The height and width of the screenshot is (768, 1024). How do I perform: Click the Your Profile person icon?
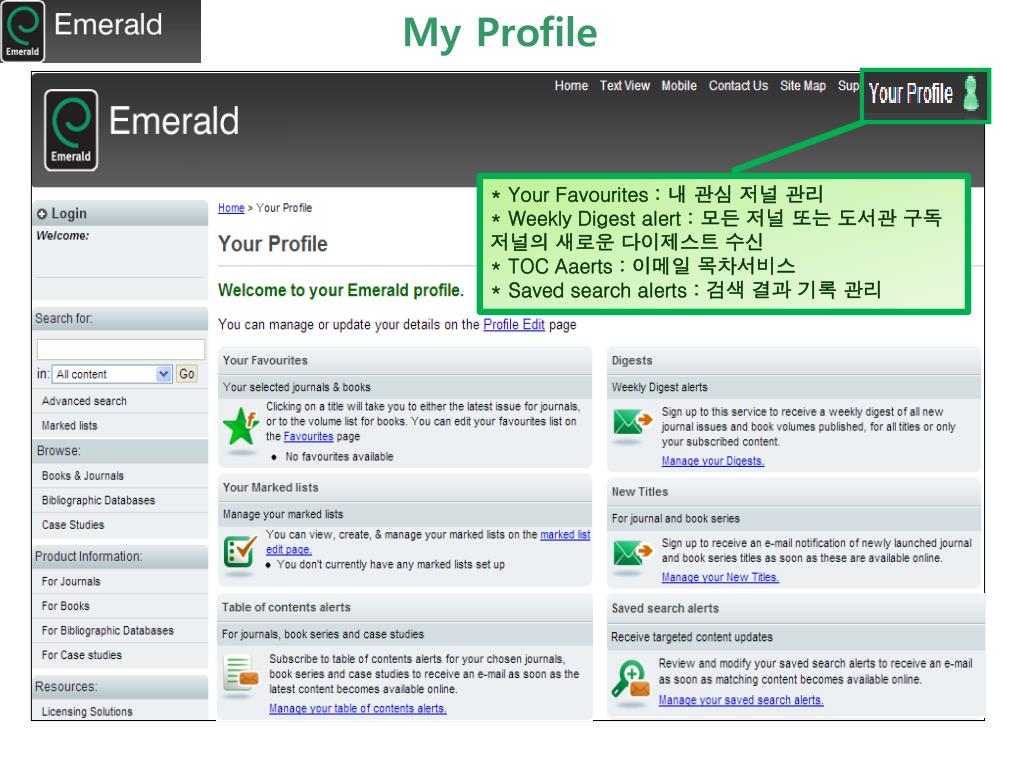pos(971,93)
